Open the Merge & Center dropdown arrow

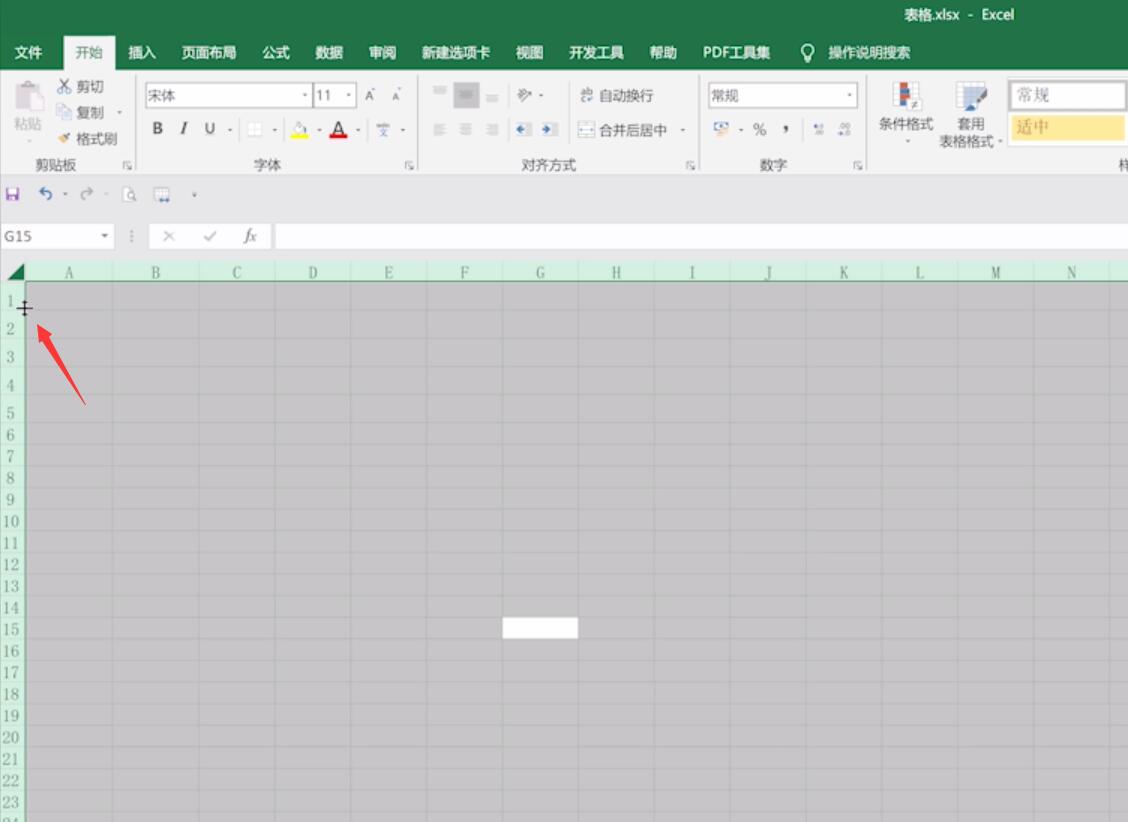pyautogui.click(x=683, y=130)
